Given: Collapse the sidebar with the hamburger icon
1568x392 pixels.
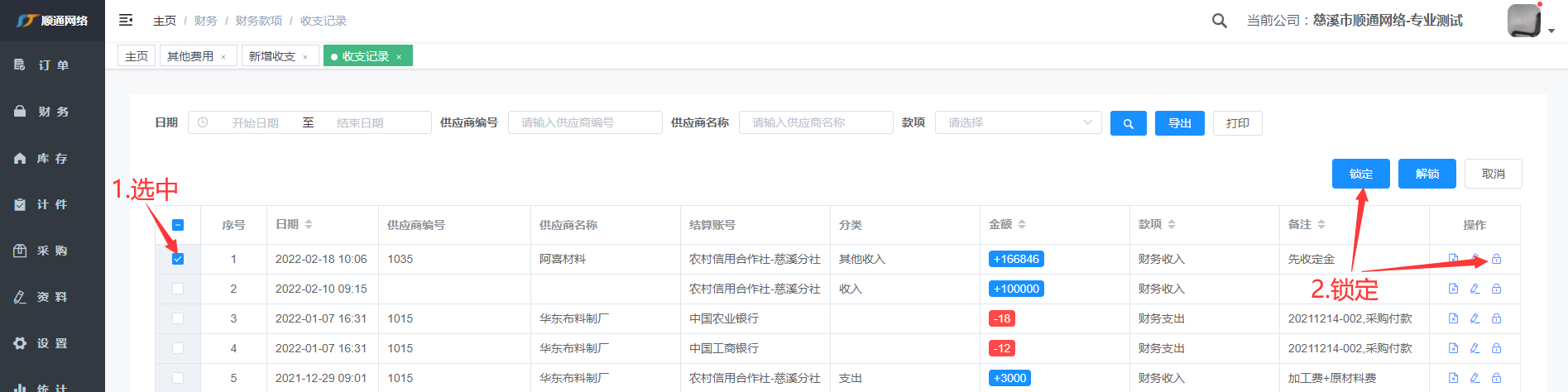Looking at the screenshot, I should pyautogui.click(x=126, y=20).
